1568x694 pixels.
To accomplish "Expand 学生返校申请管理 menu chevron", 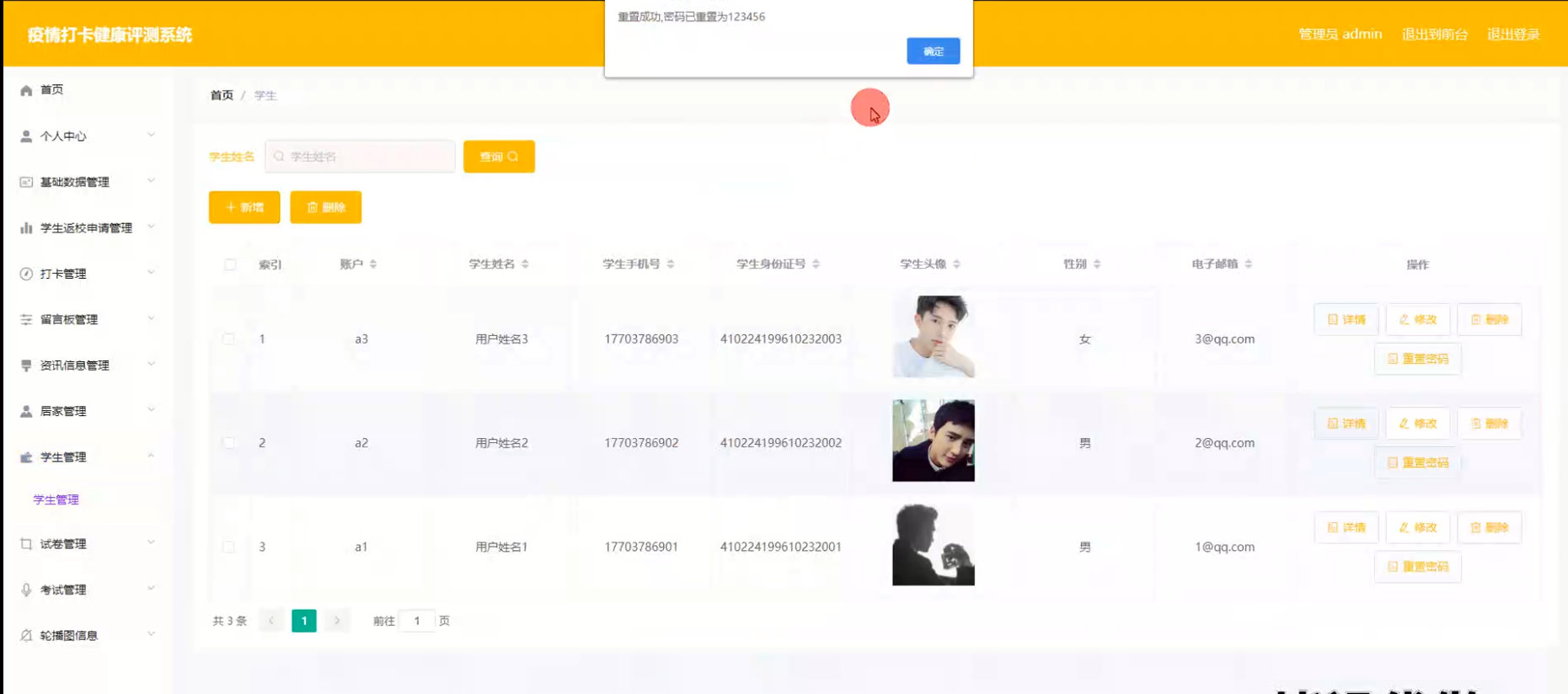I will 151,227.
